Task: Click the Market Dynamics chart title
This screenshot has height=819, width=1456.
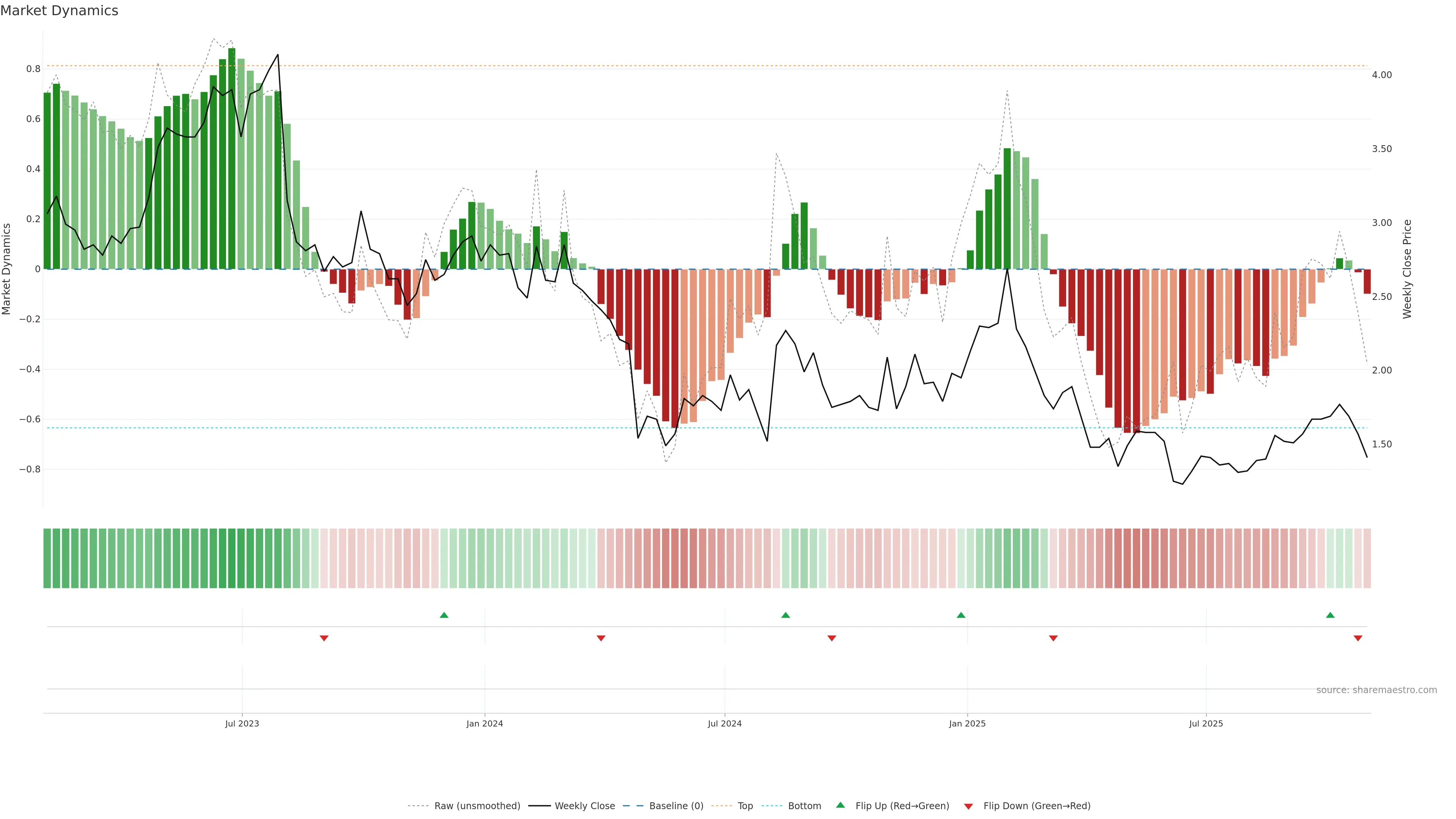Action: tap(60, 11)
